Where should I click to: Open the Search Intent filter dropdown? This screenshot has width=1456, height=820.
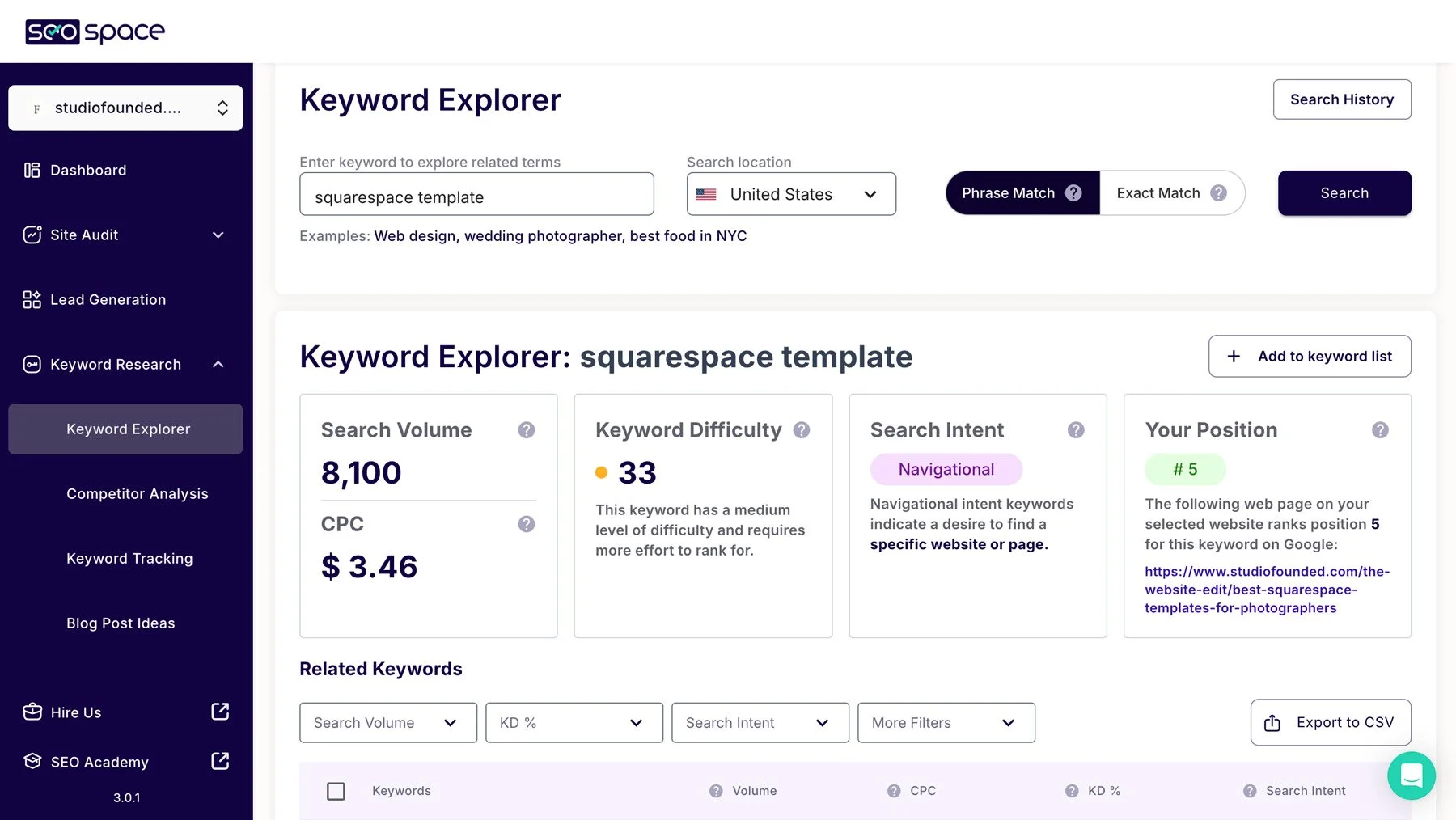[760, 723]
